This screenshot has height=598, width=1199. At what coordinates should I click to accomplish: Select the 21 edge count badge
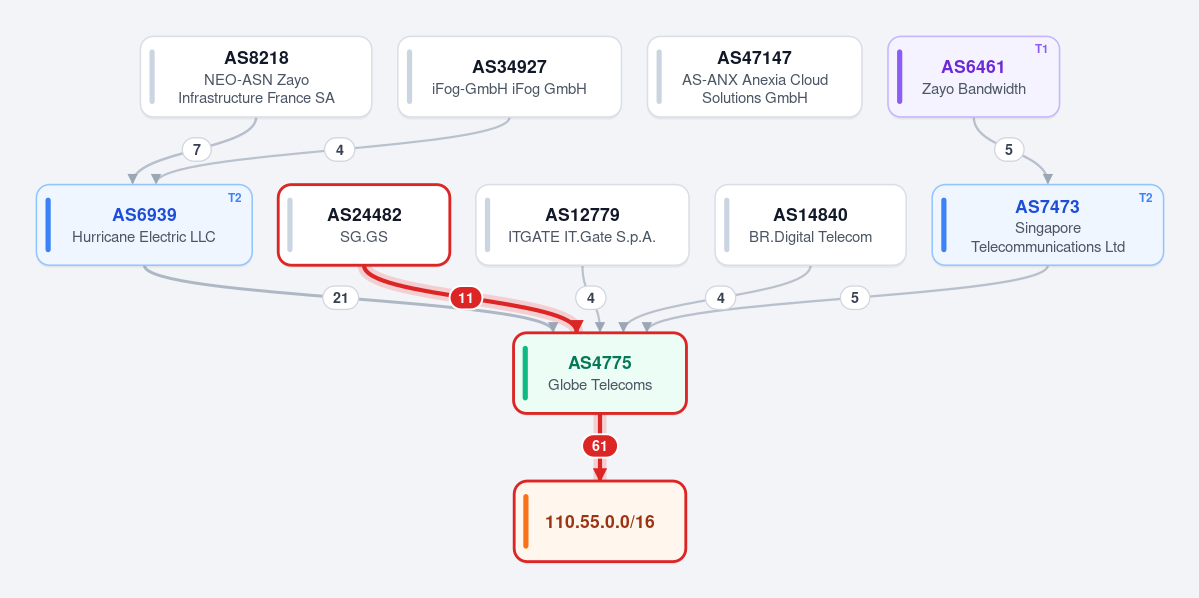(x=340, y=297)
